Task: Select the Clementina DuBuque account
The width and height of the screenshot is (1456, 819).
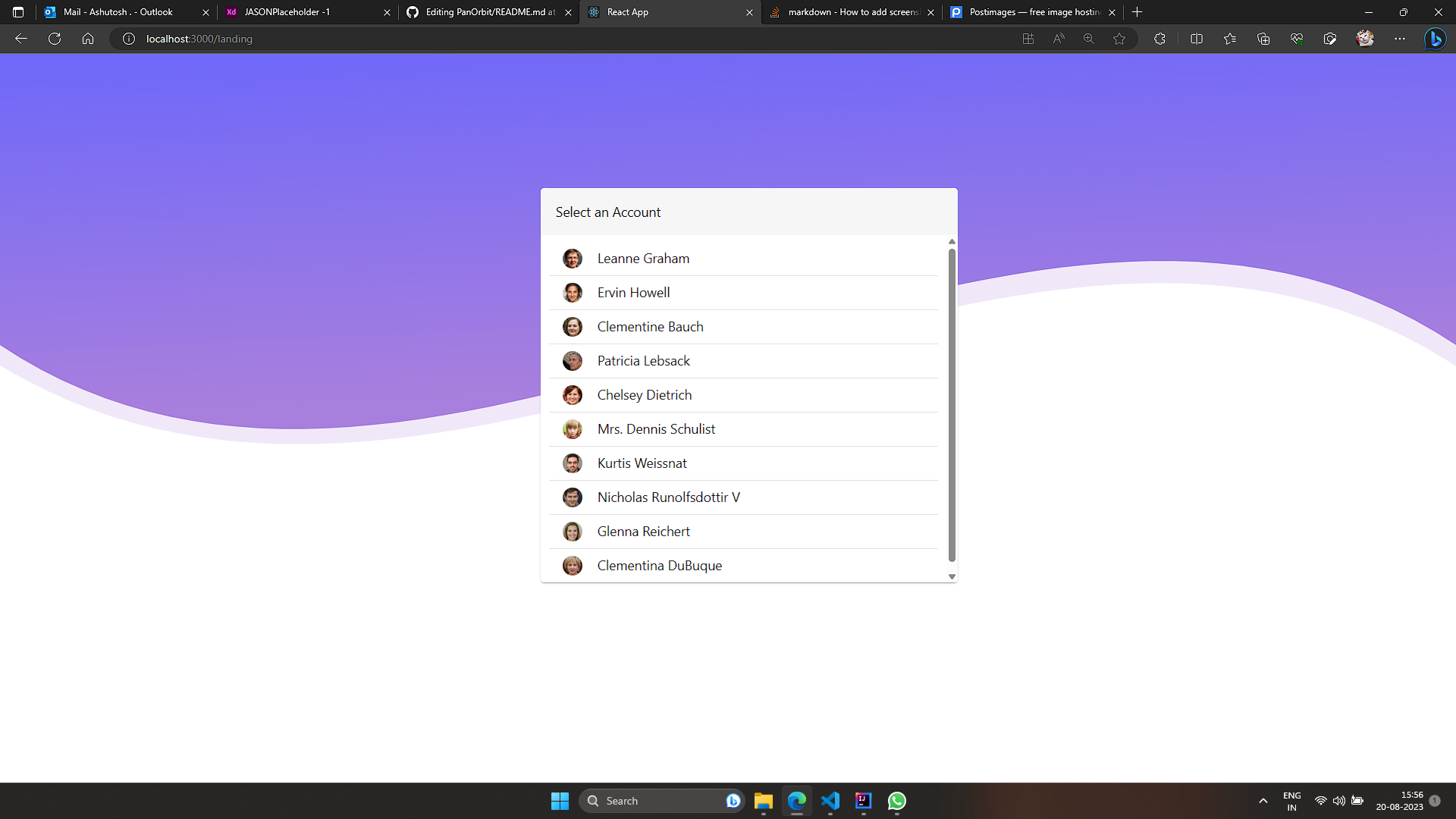Action: tap(659, 565)
